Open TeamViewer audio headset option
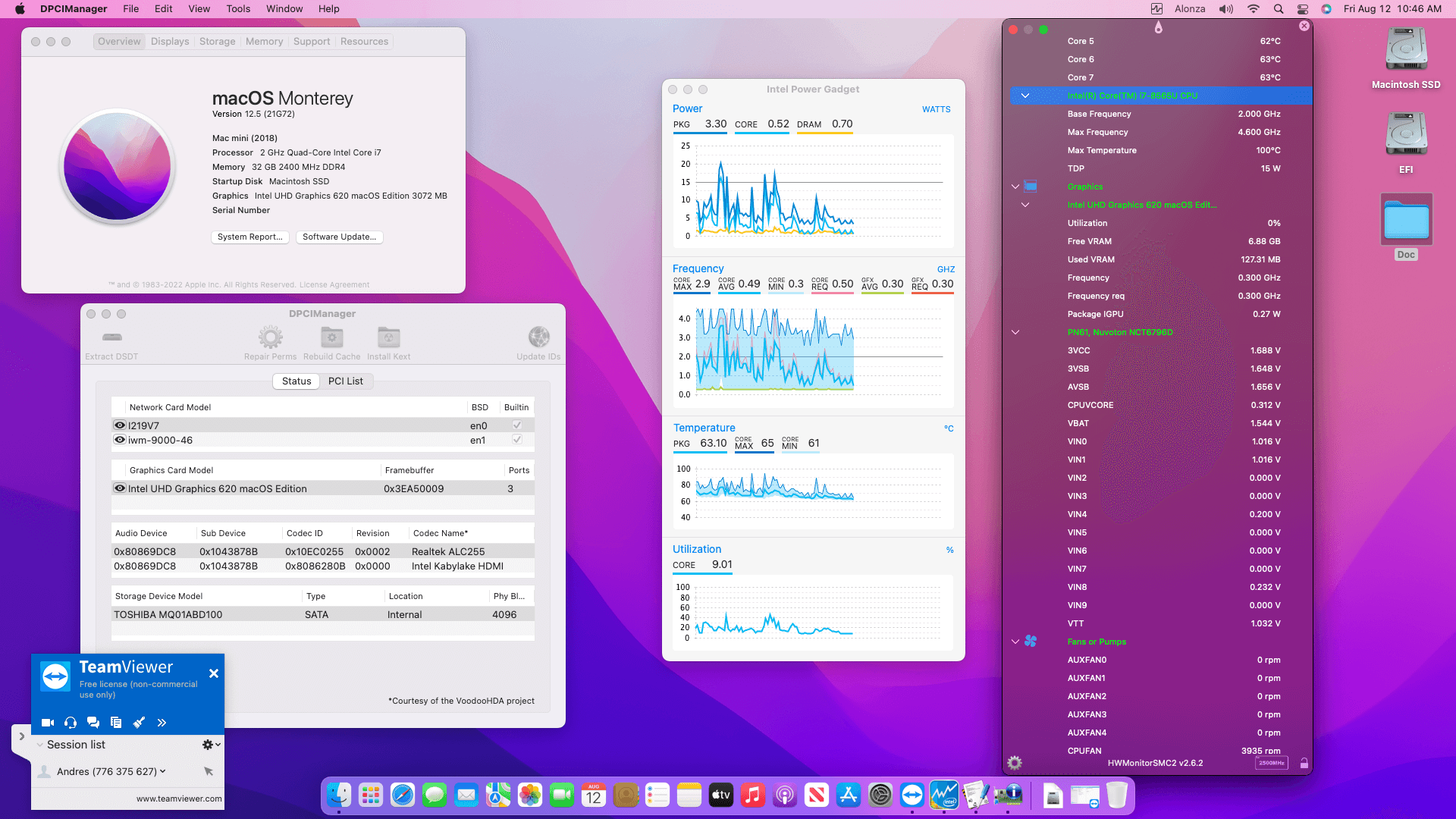Image resolution: width=1456 pixels, height=819 pixels. 71,723
